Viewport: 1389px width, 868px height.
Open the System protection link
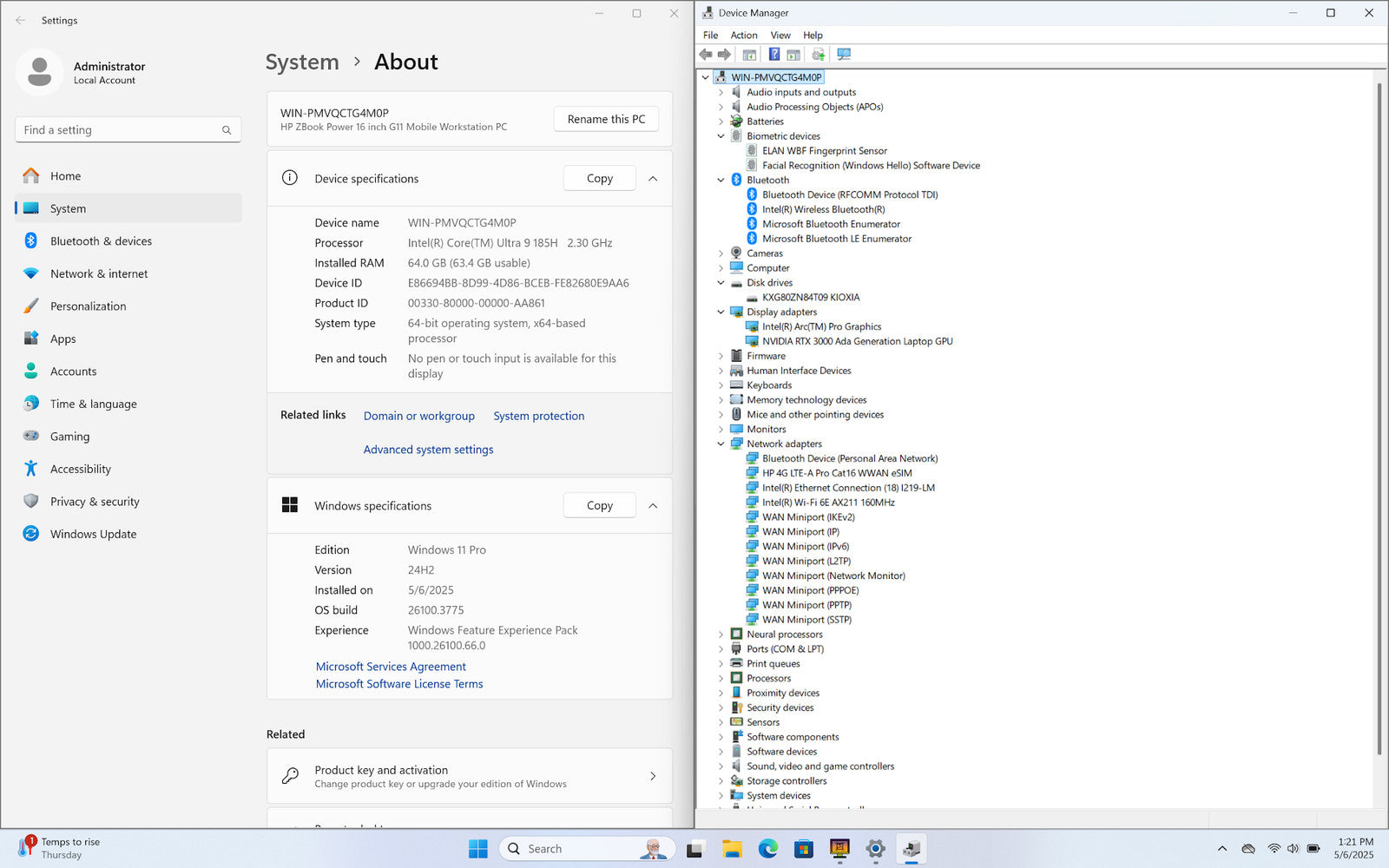[539, 416]
